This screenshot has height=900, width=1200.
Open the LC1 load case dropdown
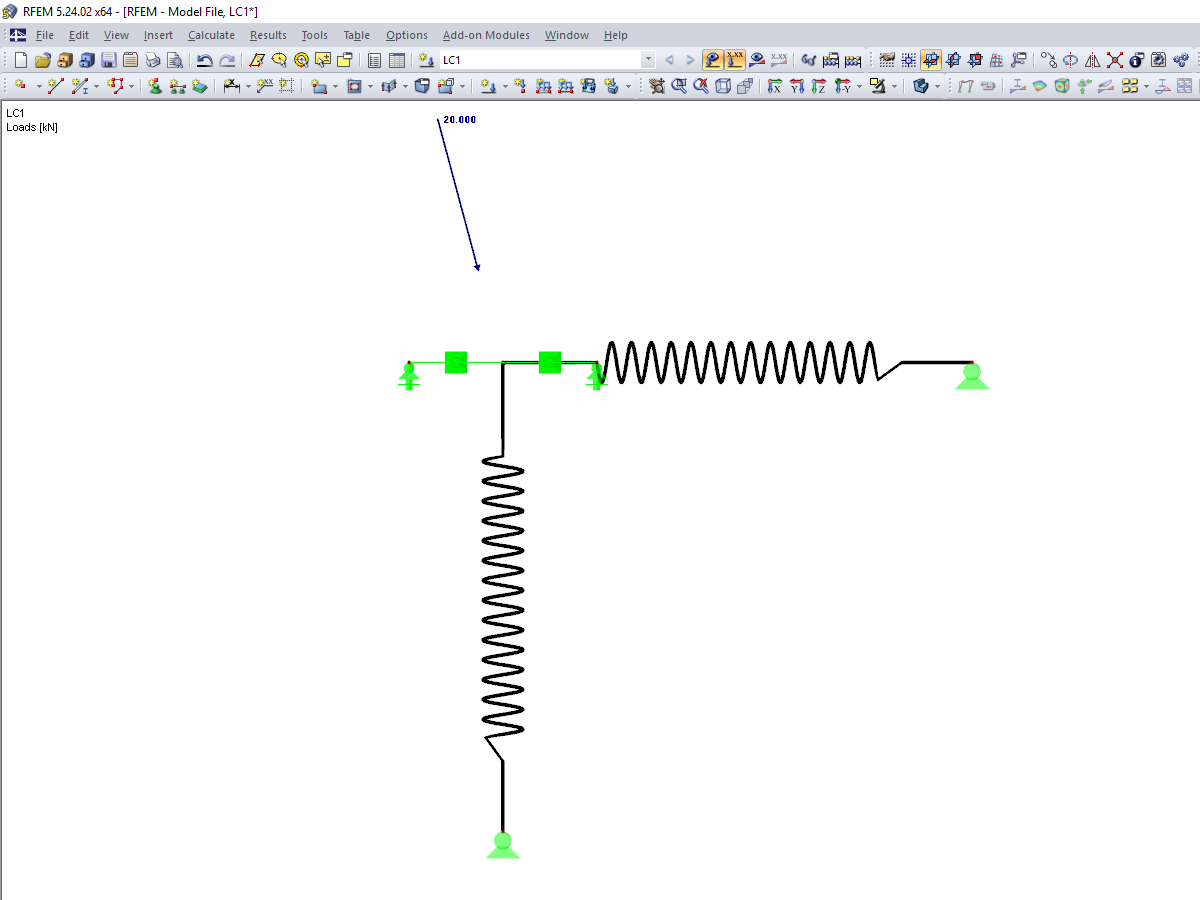648,60
